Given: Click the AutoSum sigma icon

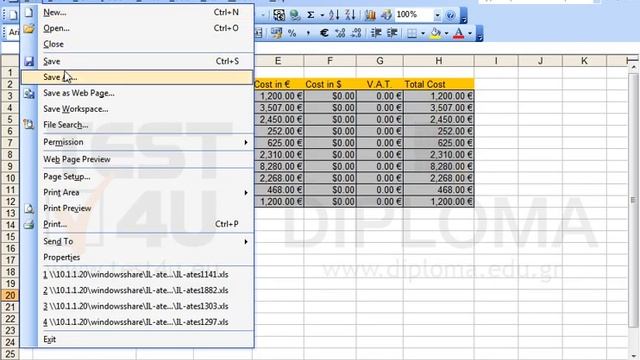Looking at the screenshot, I should (x=311, y=15).
